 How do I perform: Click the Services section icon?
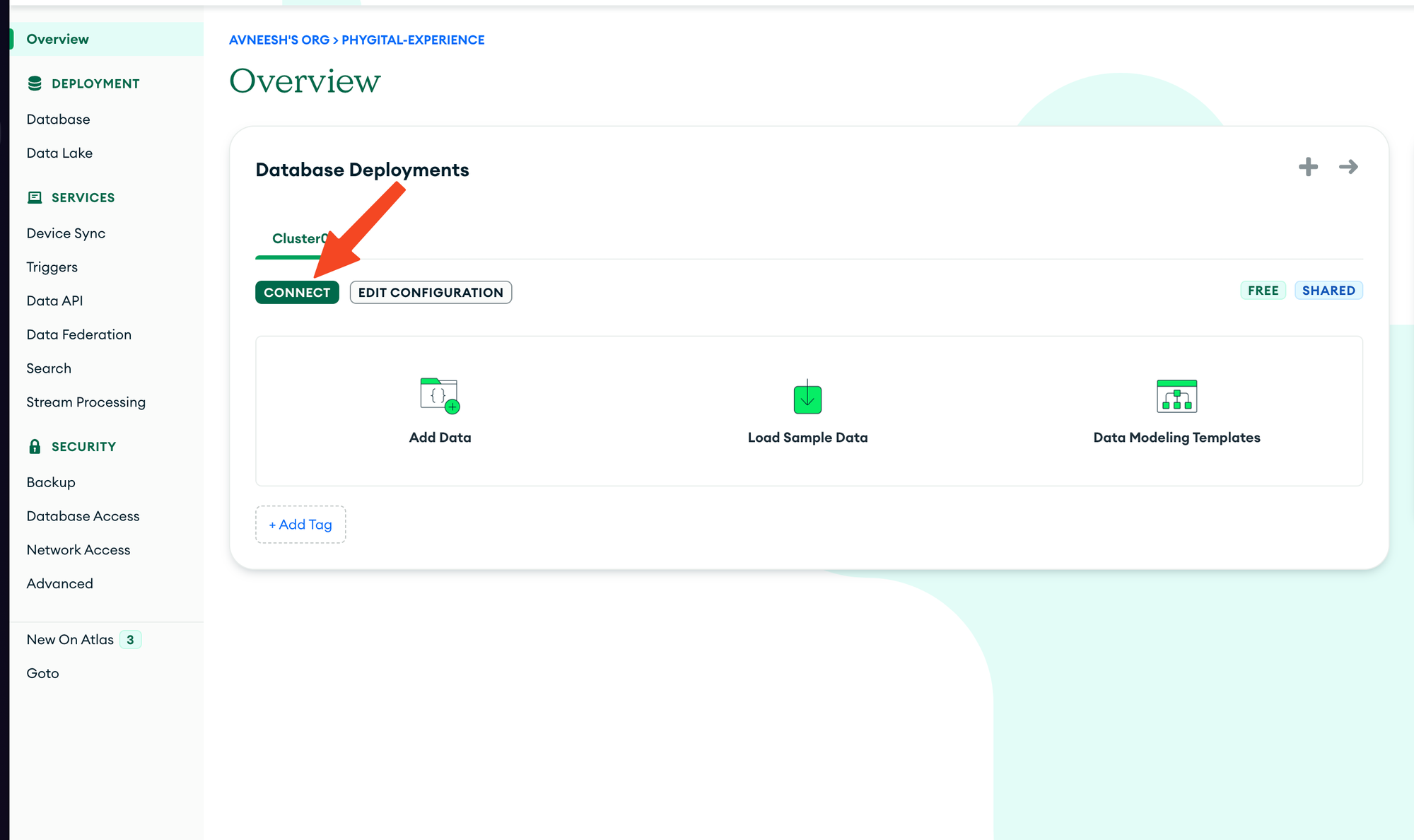click(x=35, y=197)
